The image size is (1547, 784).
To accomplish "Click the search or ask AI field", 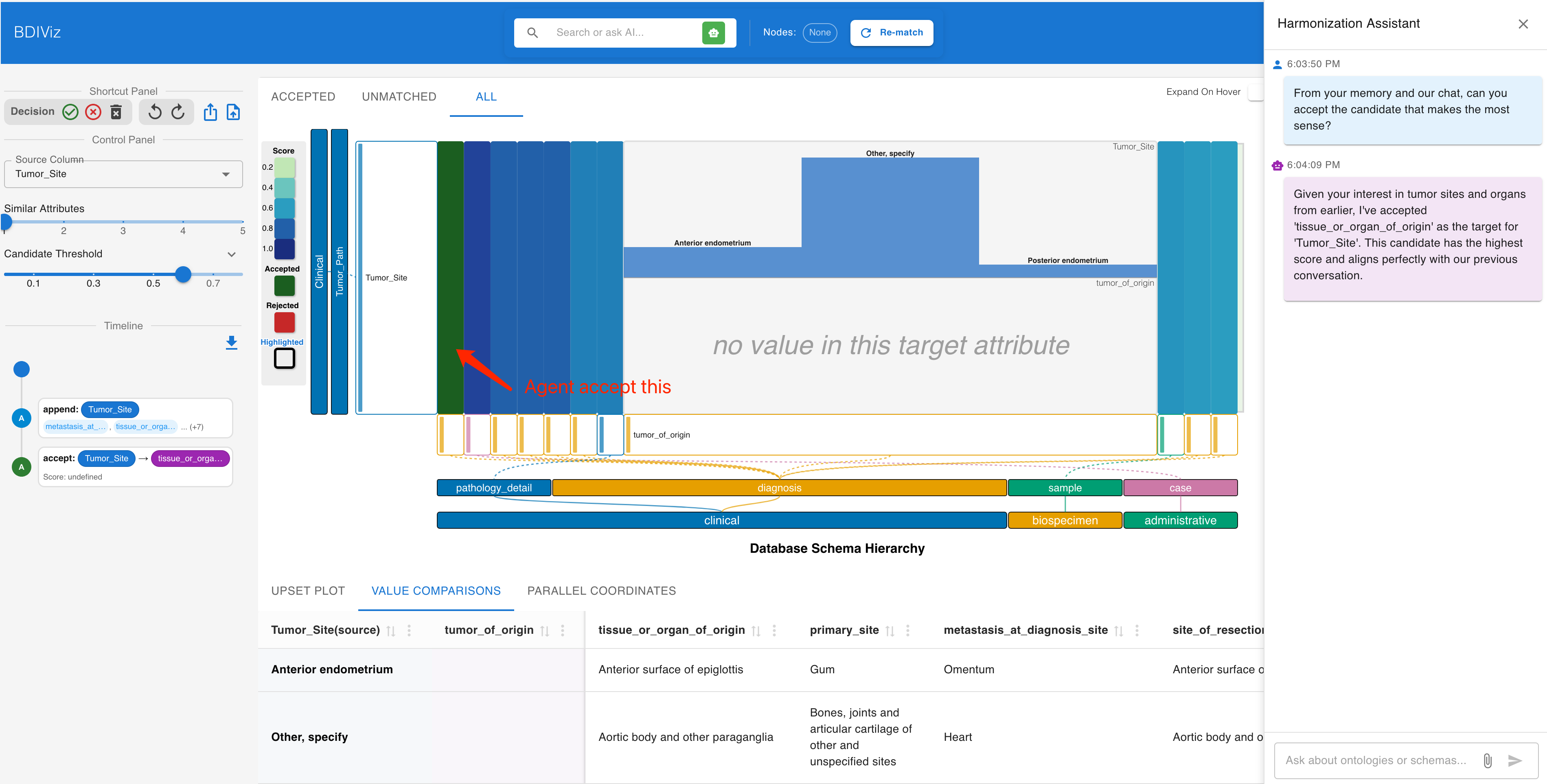I will pos(624,33).
